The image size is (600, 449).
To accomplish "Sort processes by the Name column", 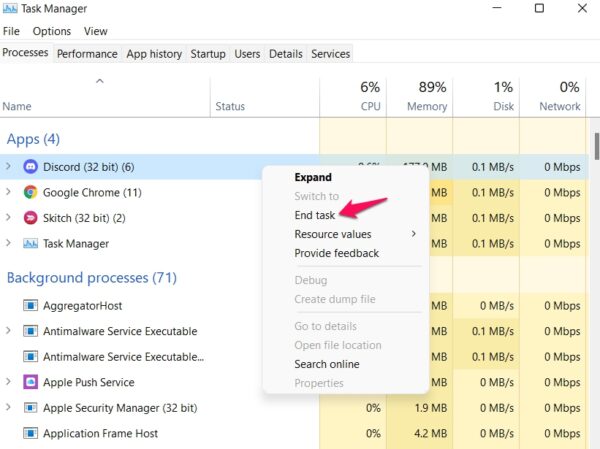I will 105,97.
